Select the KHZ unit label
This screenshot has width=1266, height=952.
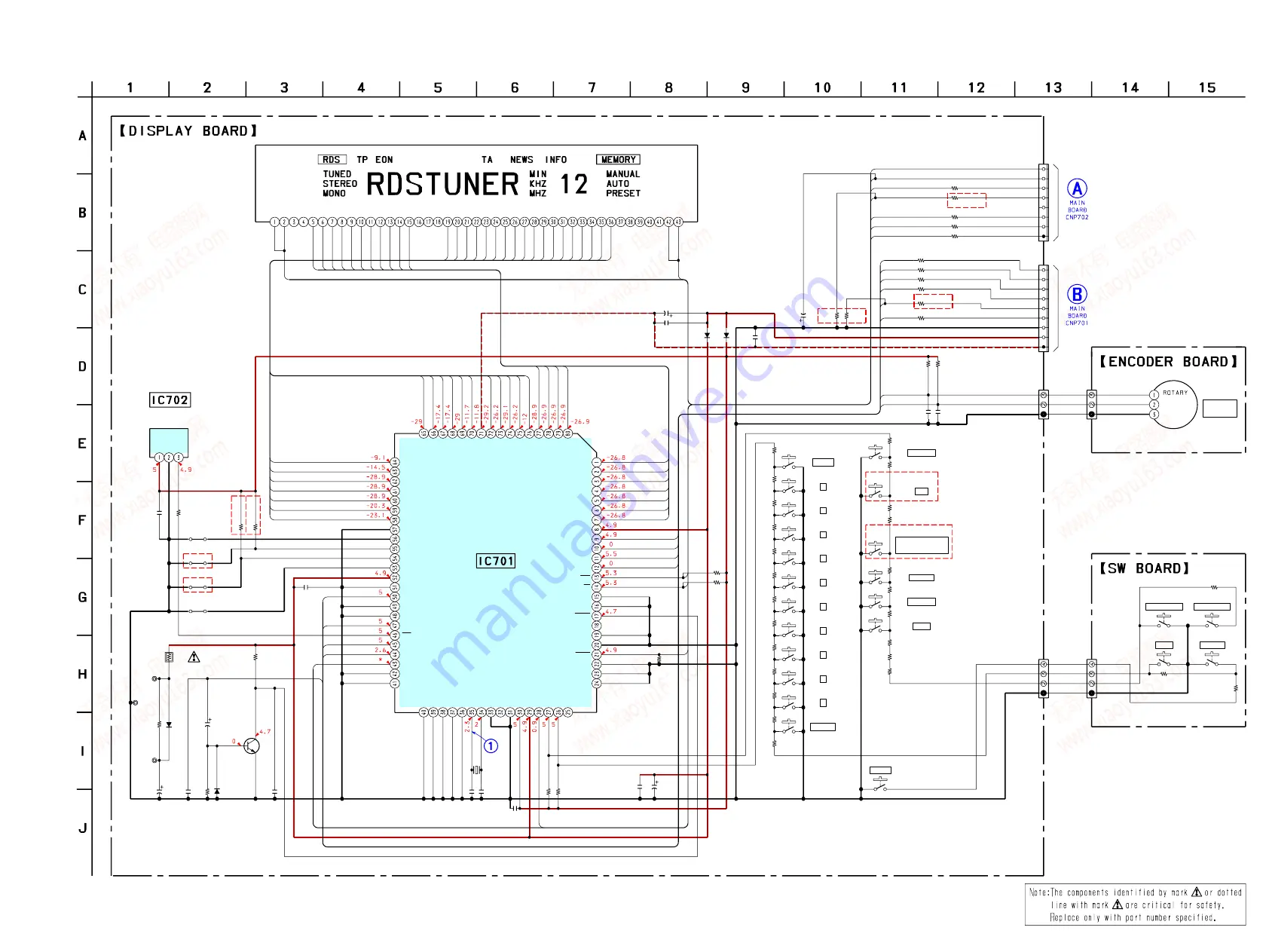point(538,184)
